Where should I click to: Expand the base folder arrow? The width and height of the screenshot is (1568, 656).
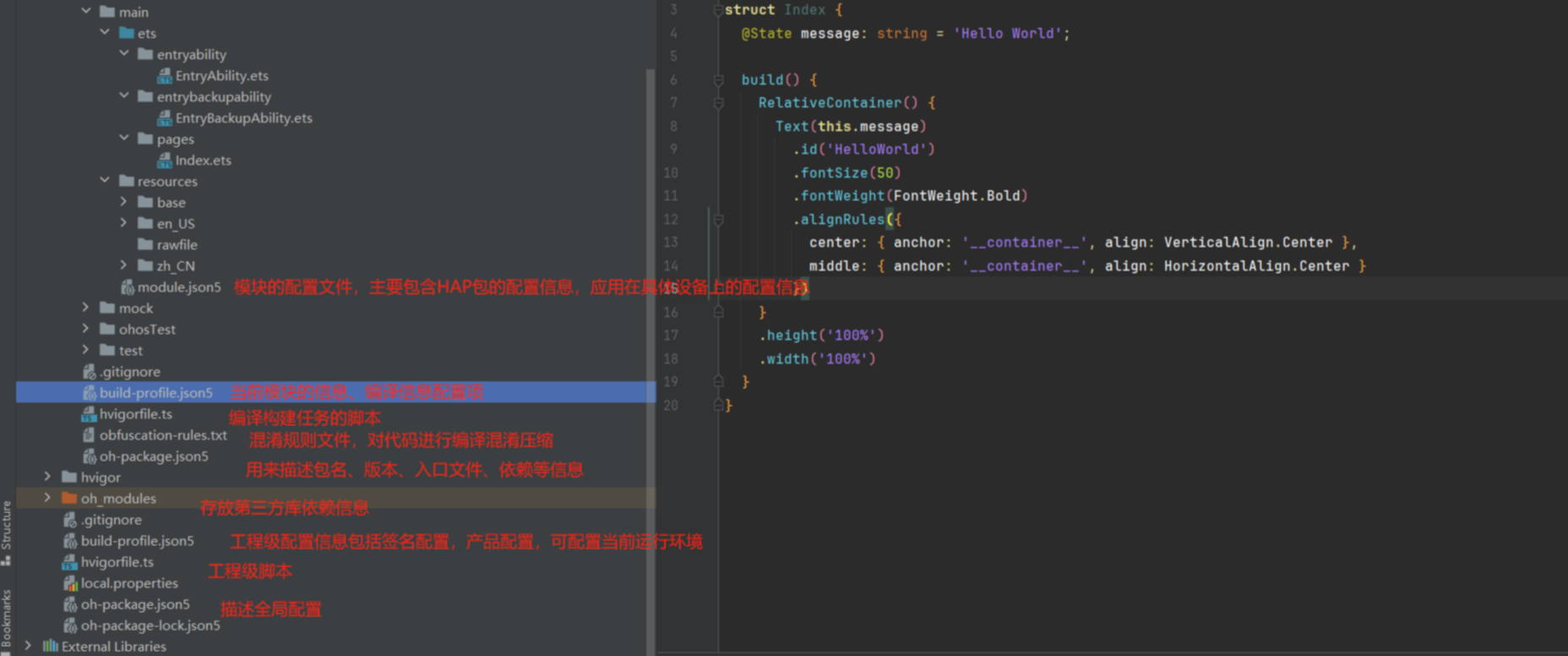[123, 201]
